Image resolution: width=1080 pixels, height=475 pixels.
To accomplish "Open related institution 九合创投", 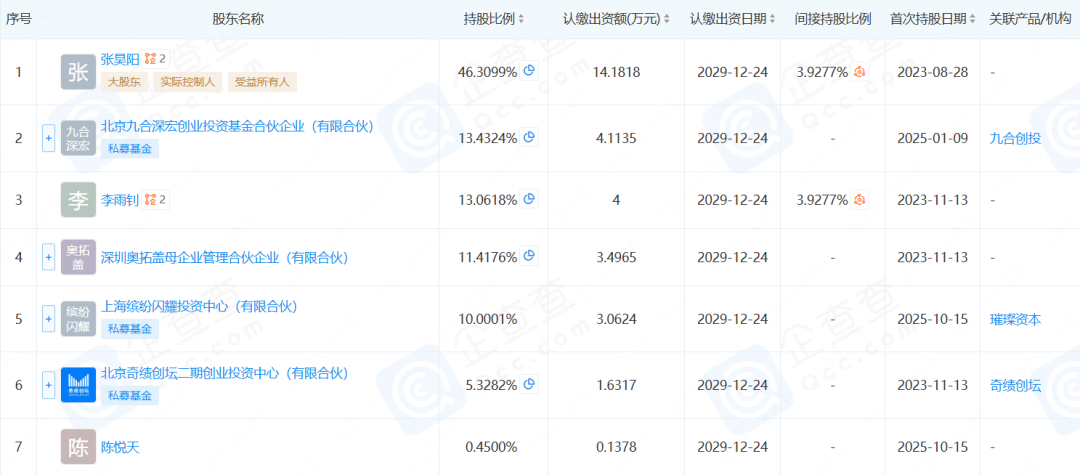I will pyautogui.click(x=1015, y=138).
